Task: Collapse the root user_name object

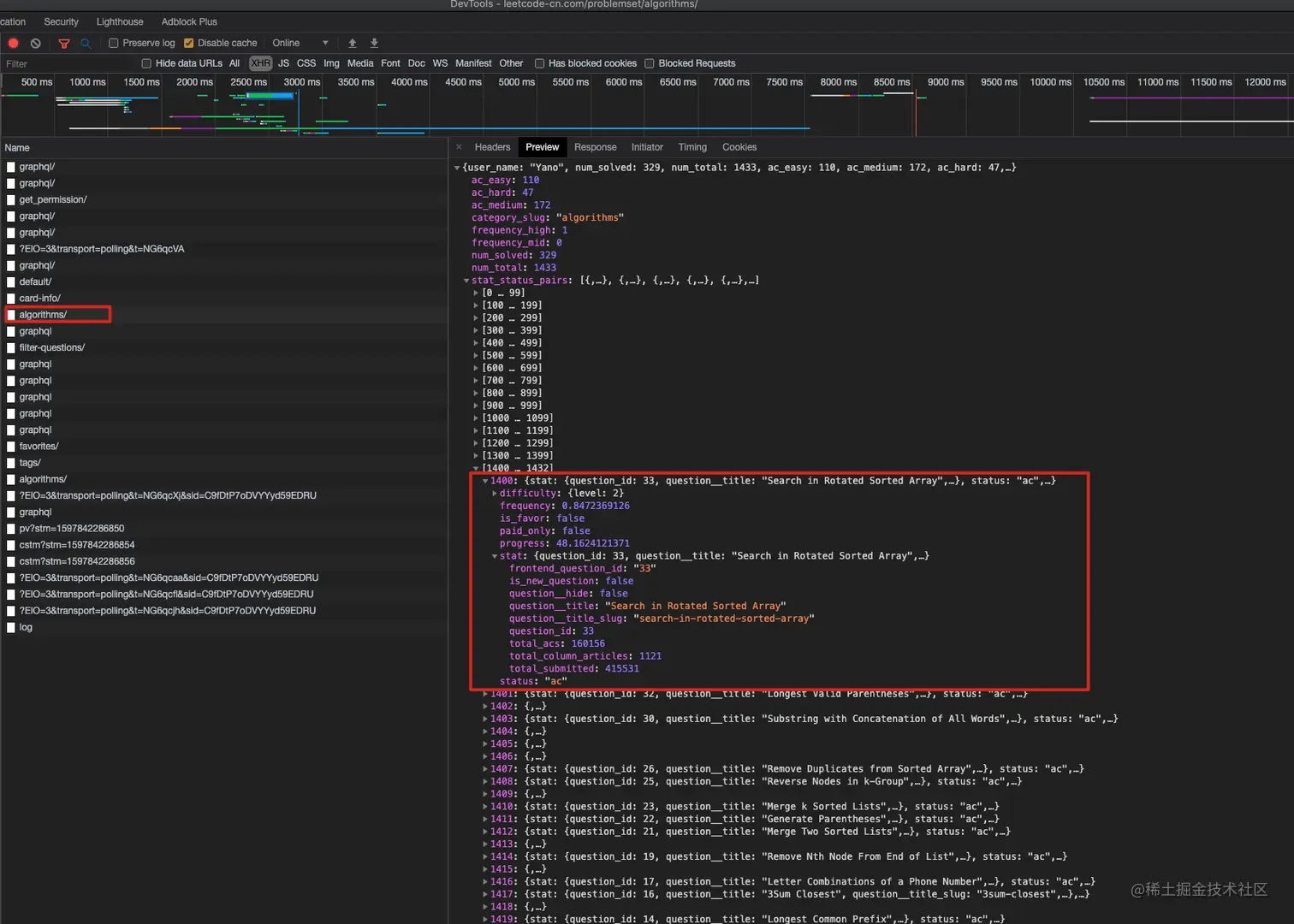Action: pos(457,168)
